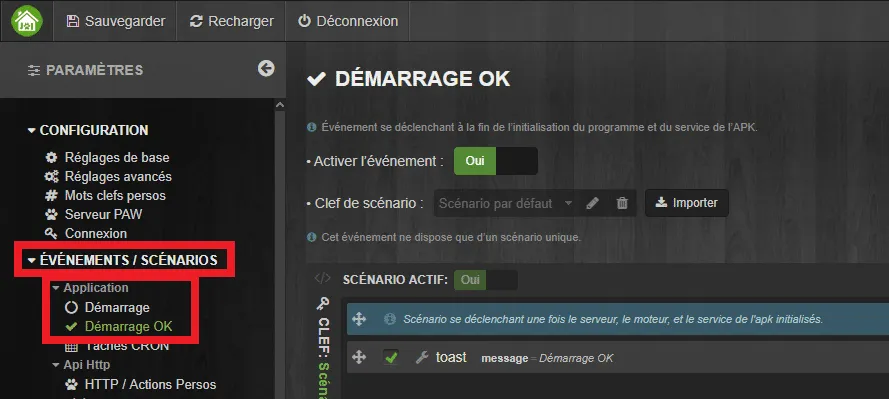Open the Scénario par défaut dropdown
Image resolution: width=889 pixels, height=399 pixels.
tap(505, 203)
